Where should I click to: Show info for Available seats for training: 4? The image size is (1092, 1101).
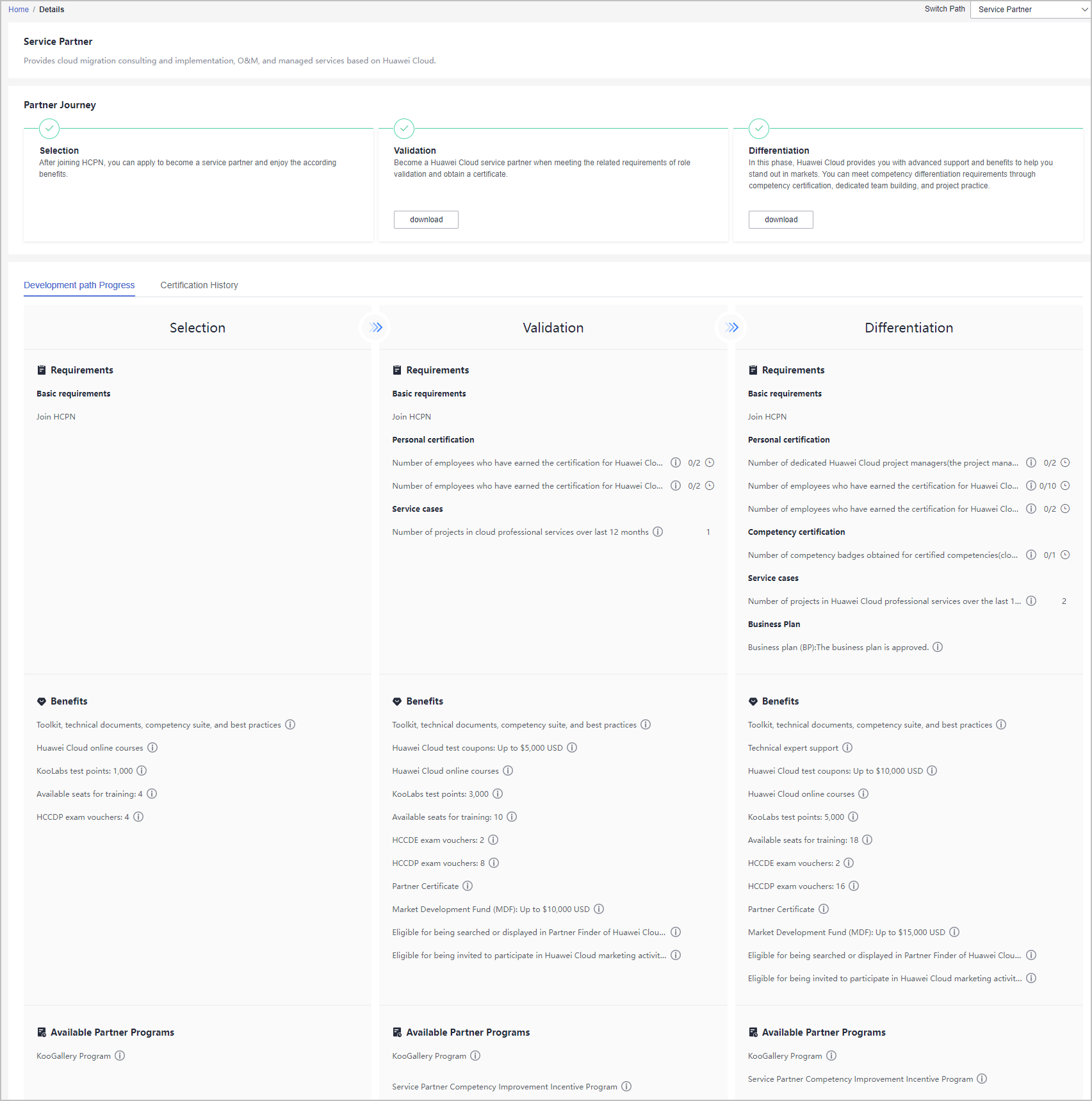pos(152,794)
